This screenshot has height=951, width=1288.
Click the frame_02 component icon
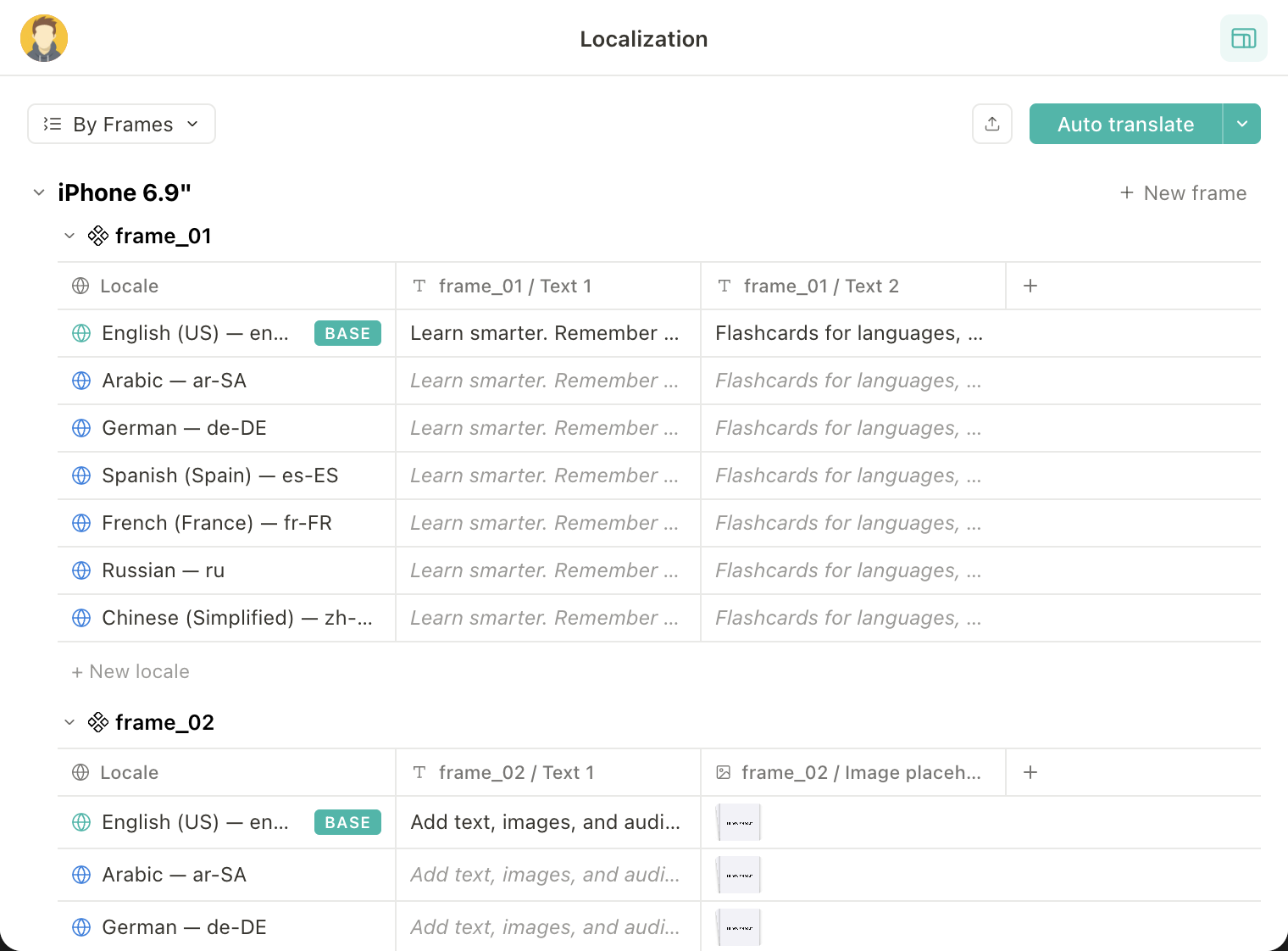coord(98,722)
